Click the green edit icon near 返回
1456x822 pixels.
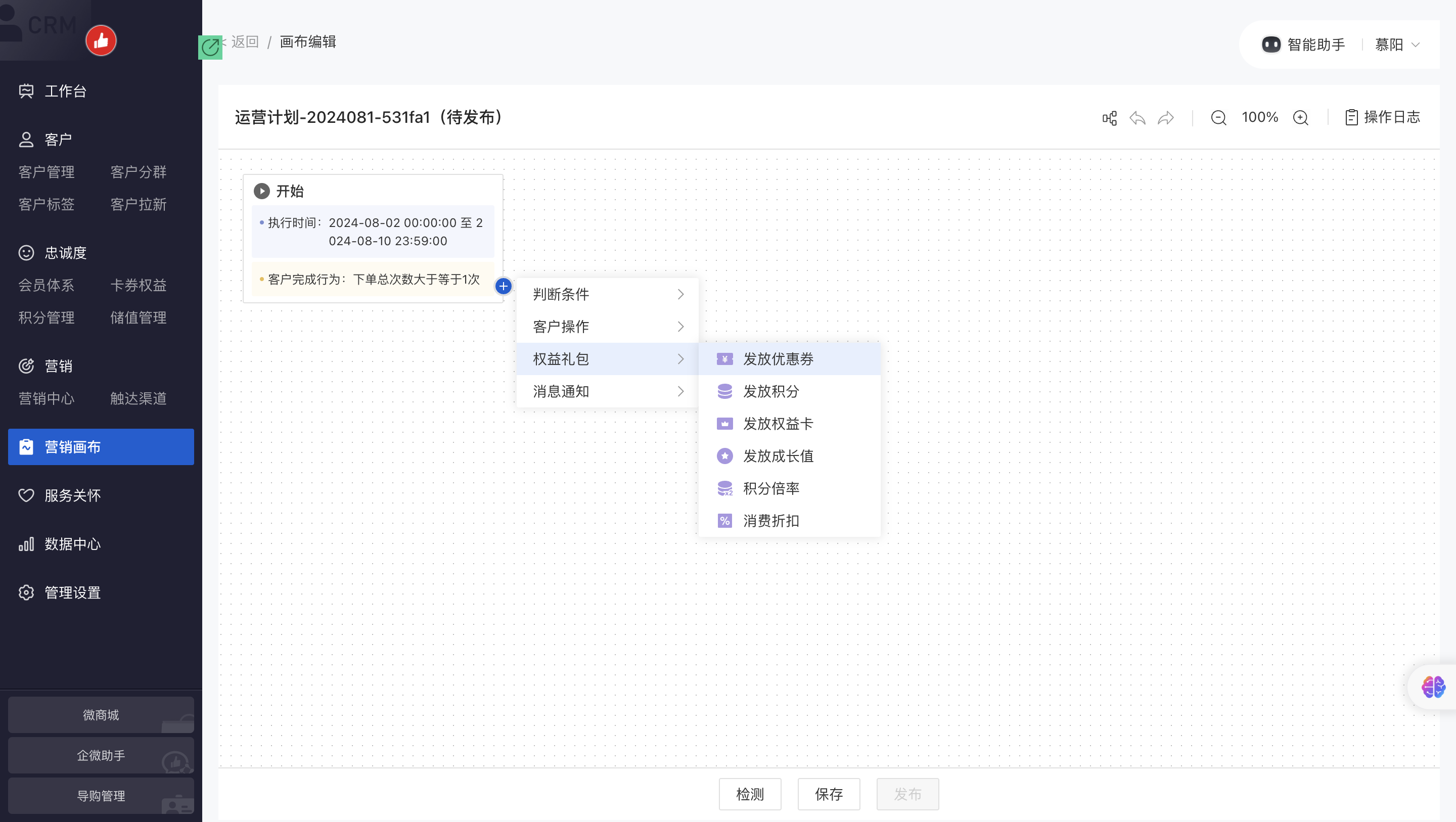210,47
